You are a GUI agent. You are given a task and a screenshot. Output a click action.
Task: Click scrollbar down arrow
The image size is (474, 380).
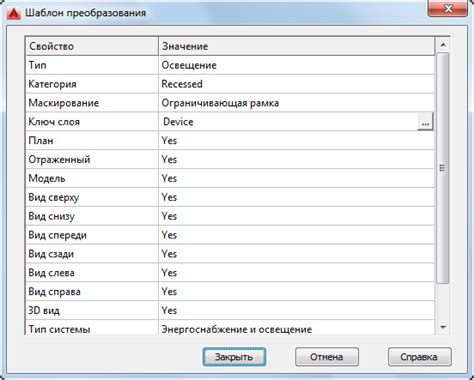443,327
